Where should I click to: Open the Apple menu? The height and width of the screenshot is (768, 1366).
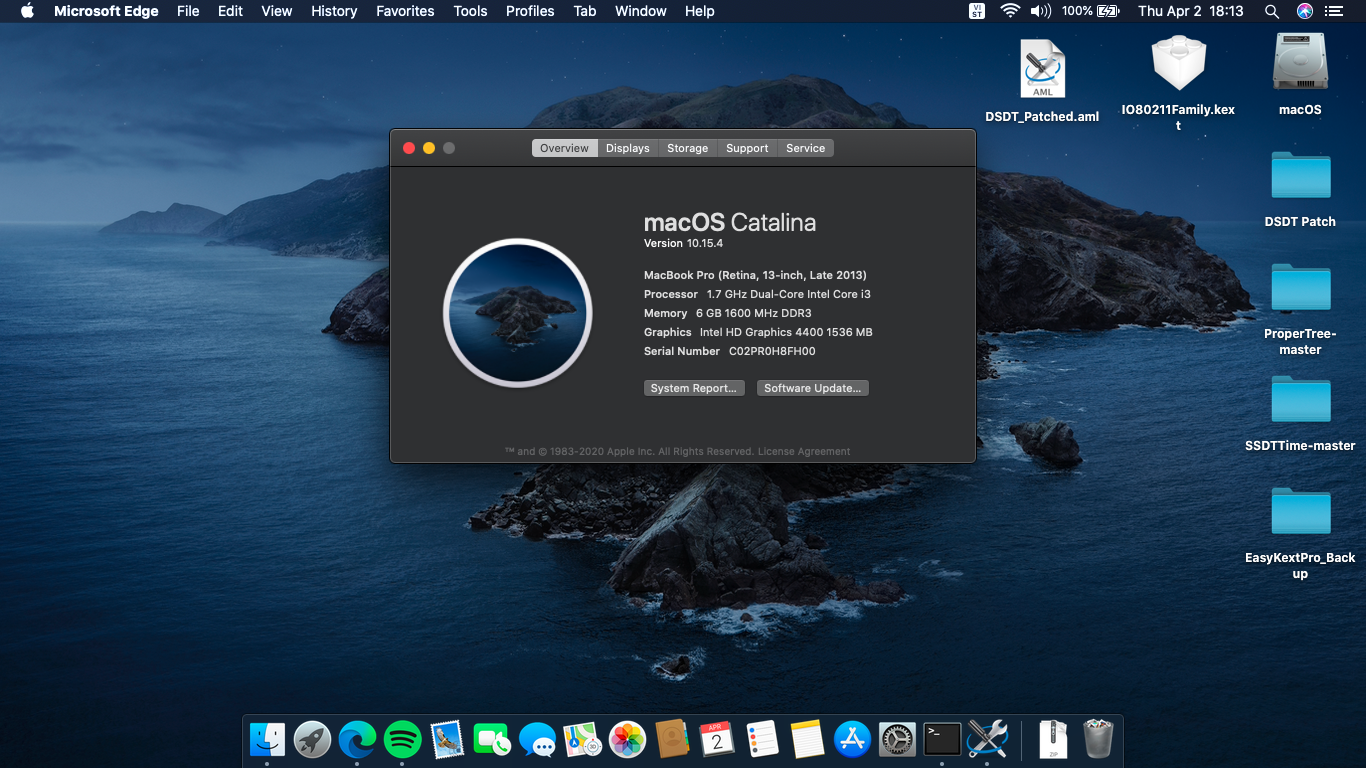pos(27,11)
